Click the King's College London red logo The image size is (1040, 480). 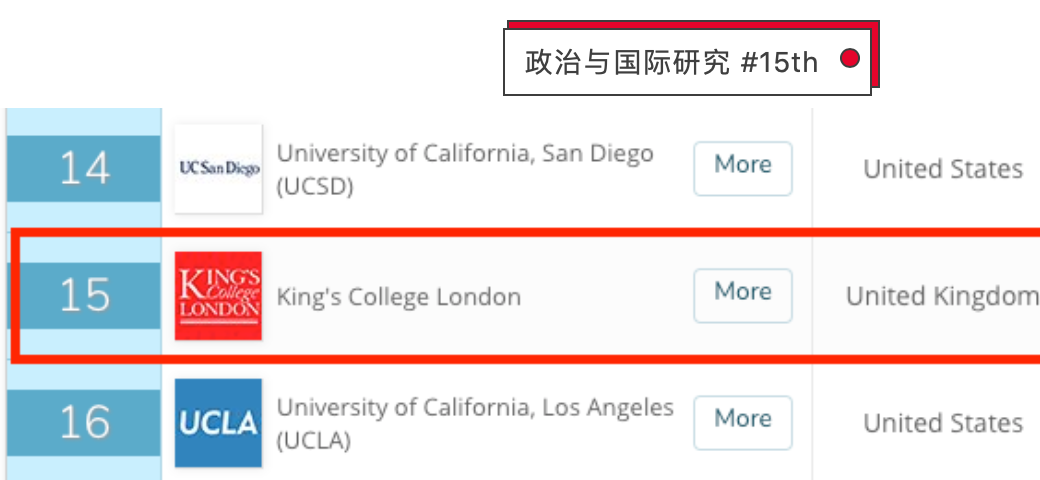(218, 296)
